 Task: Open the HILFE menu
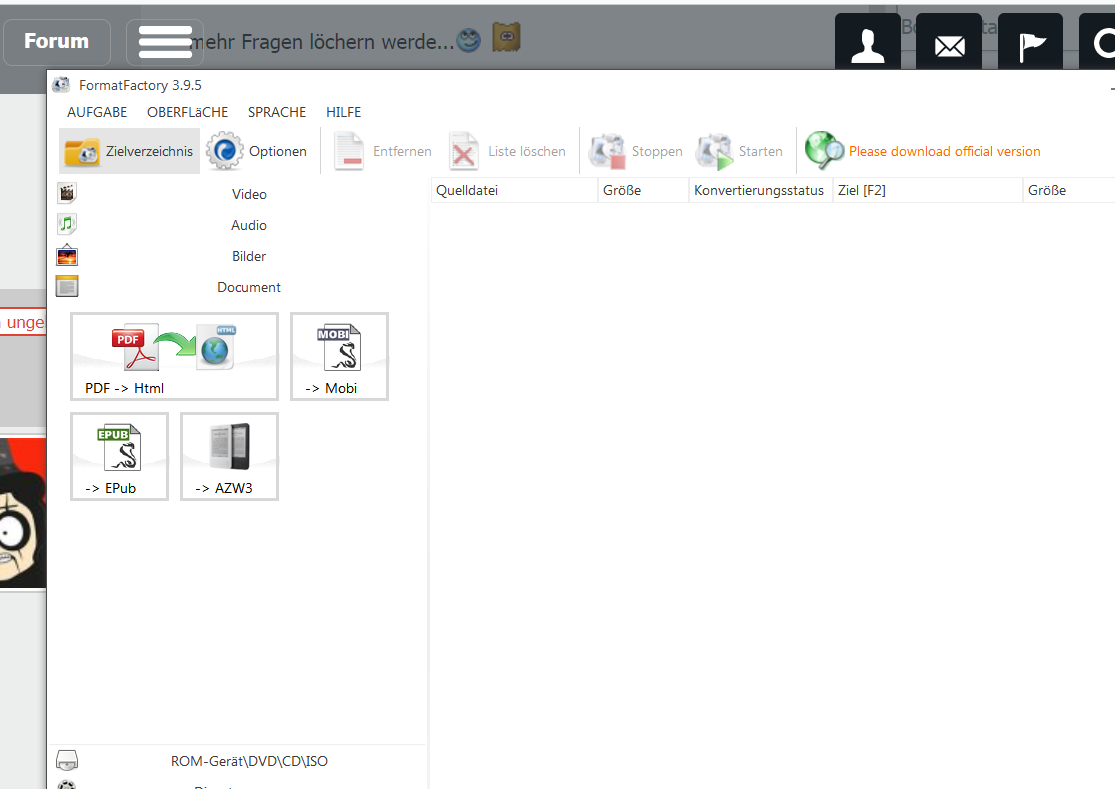pyautogui.click(x=343, y=112)
